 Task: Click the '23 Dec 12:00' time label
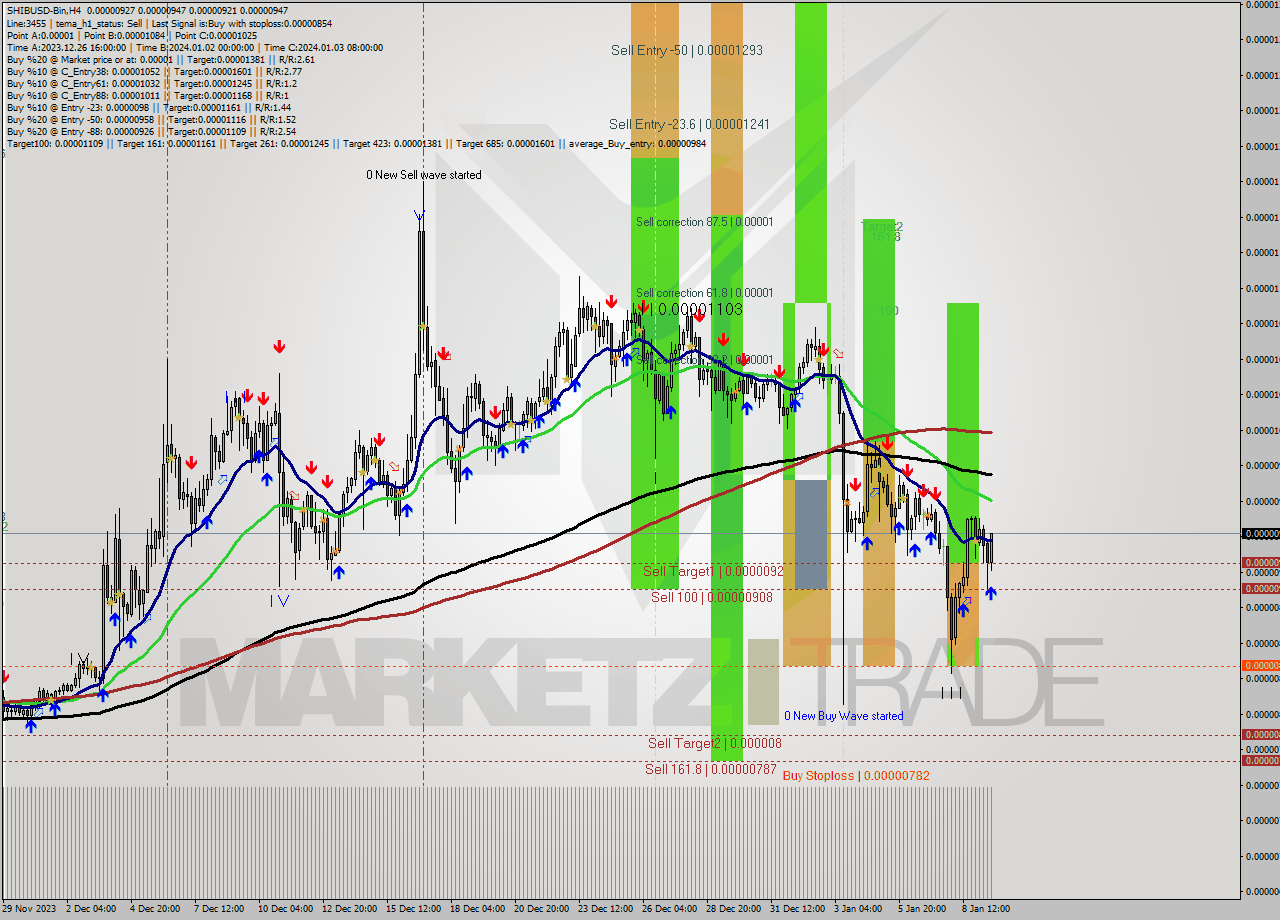click(605, 909)
